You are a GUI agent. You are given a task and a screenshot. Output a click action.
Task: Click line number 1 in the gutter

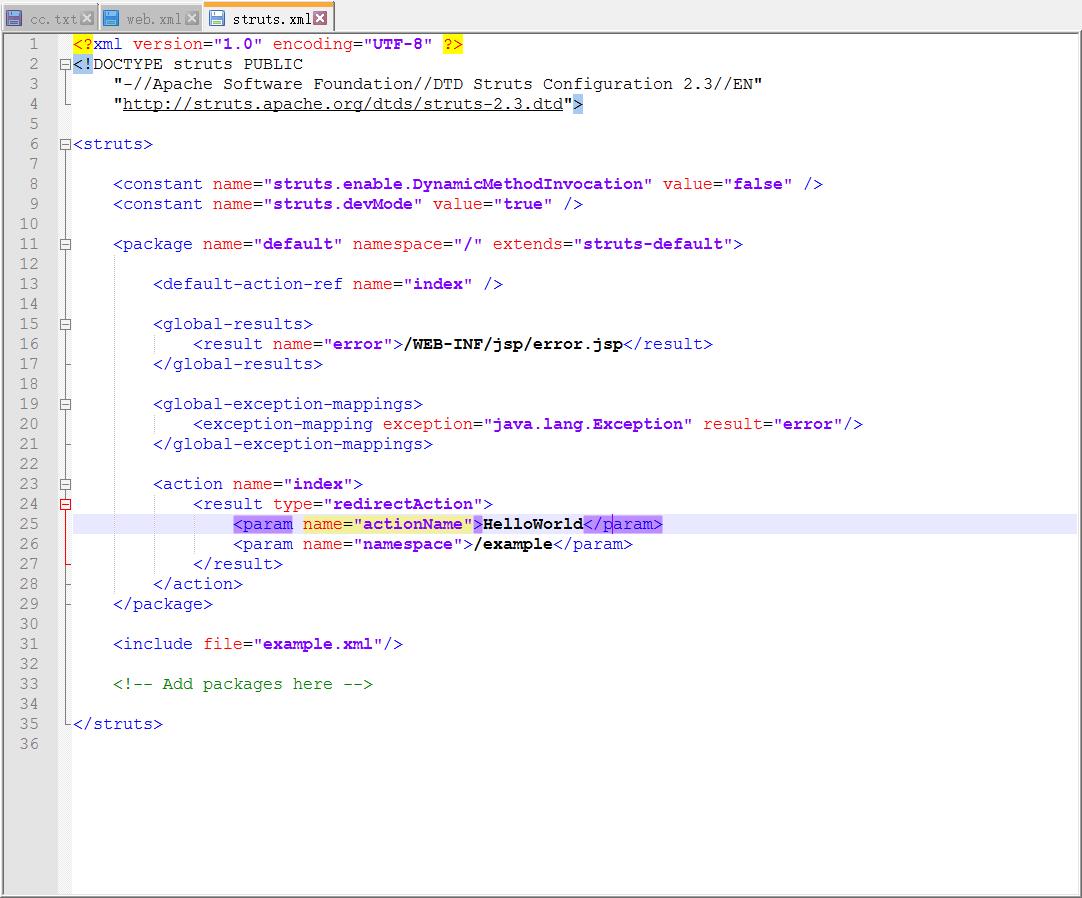[x=33, y=44]
